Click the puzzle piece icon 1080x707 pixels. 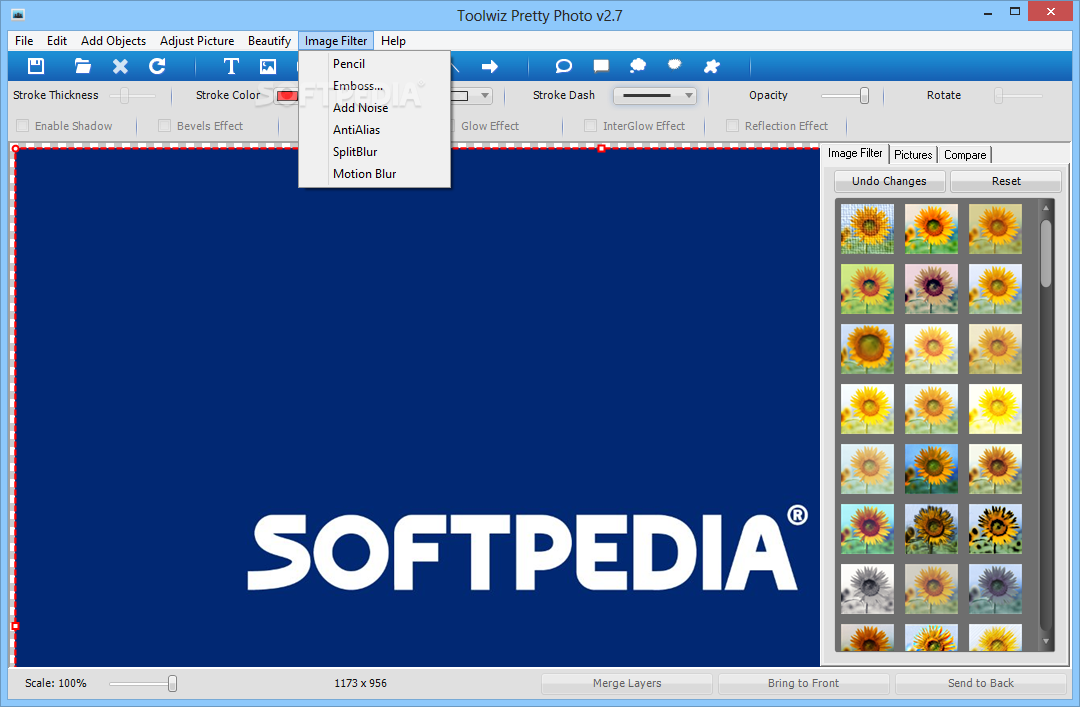pos(712,66)
